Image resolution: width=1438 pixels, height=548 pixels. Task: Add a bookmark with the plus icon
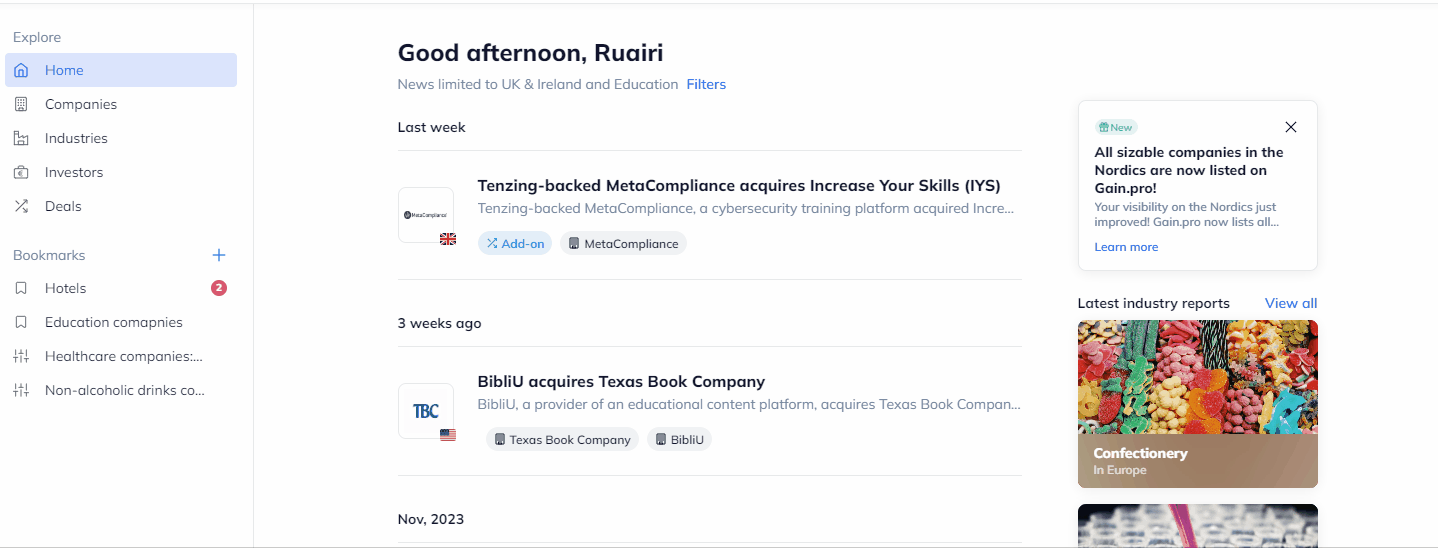pos(219,255)
